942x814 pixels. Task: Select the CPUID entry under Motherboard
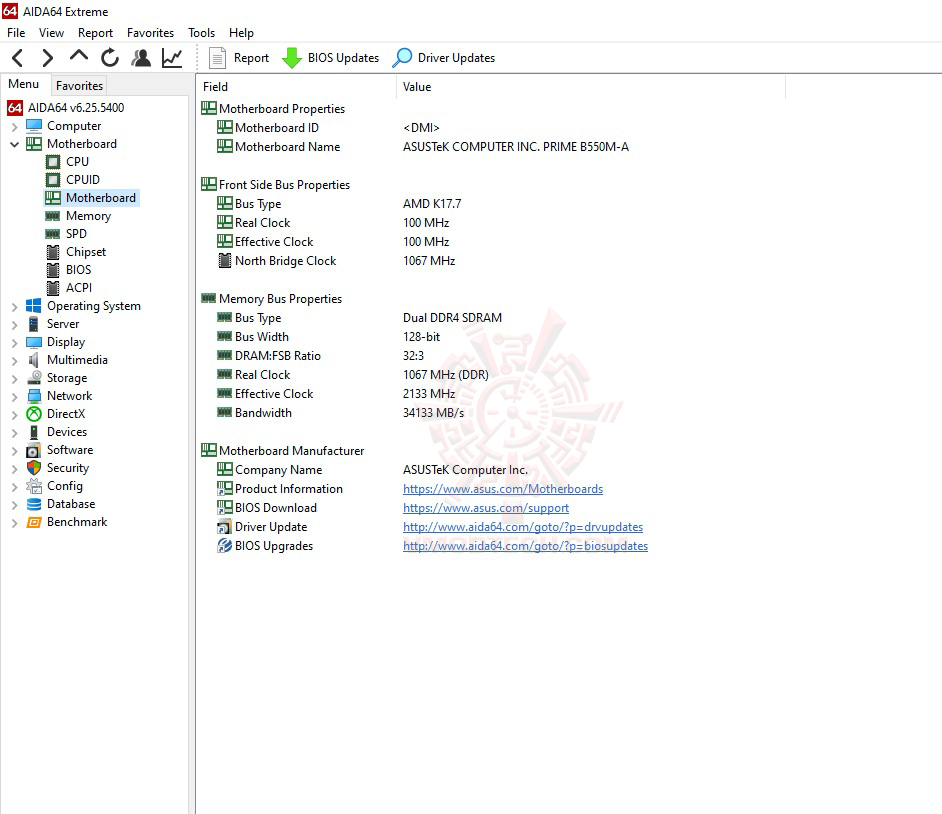[81, 179]
